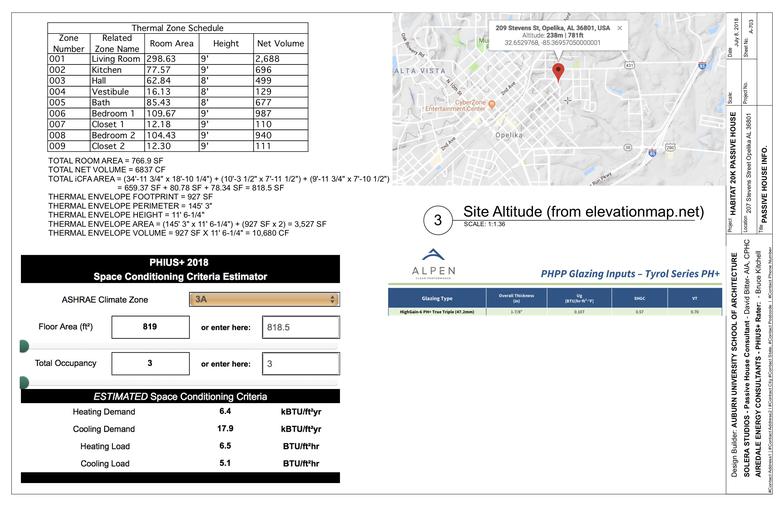Click the 'Glazing Type' table header
The width and height of the screenshot is (784, 507).
point(437,298)
